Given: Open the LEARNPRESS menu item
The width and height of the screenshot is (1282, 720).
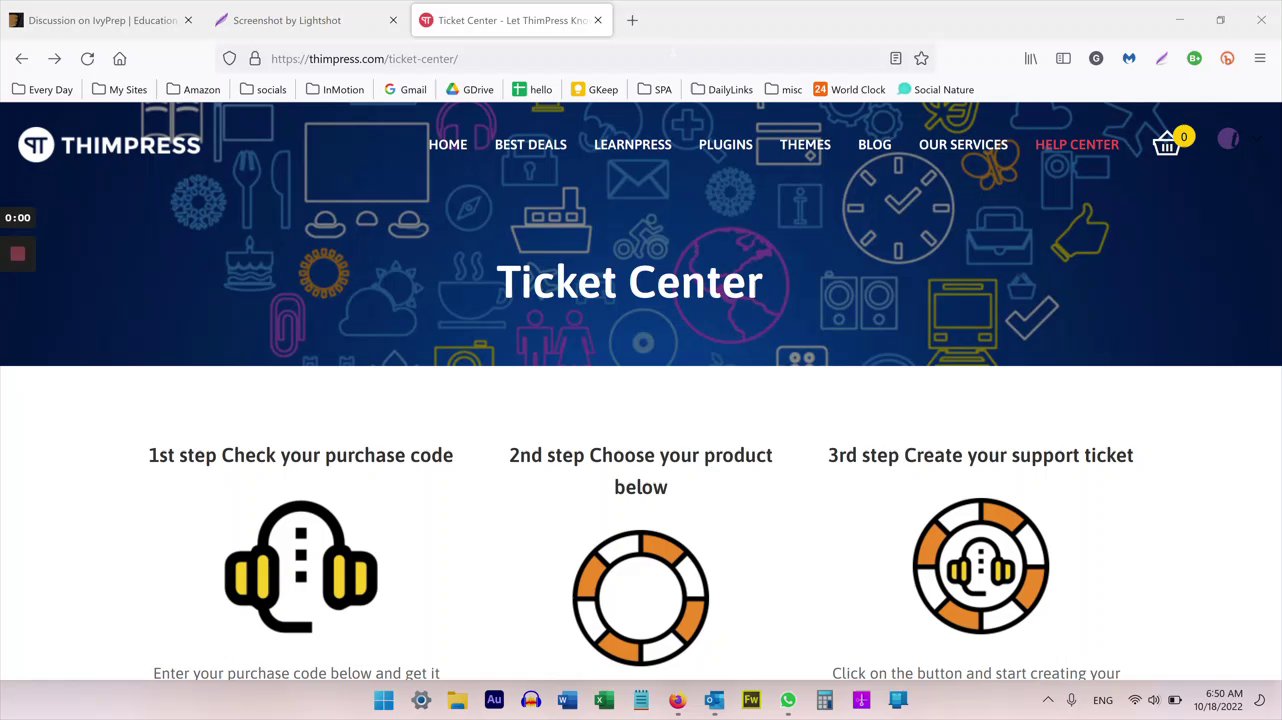Looking at the screenshot, I should (633, 145).
